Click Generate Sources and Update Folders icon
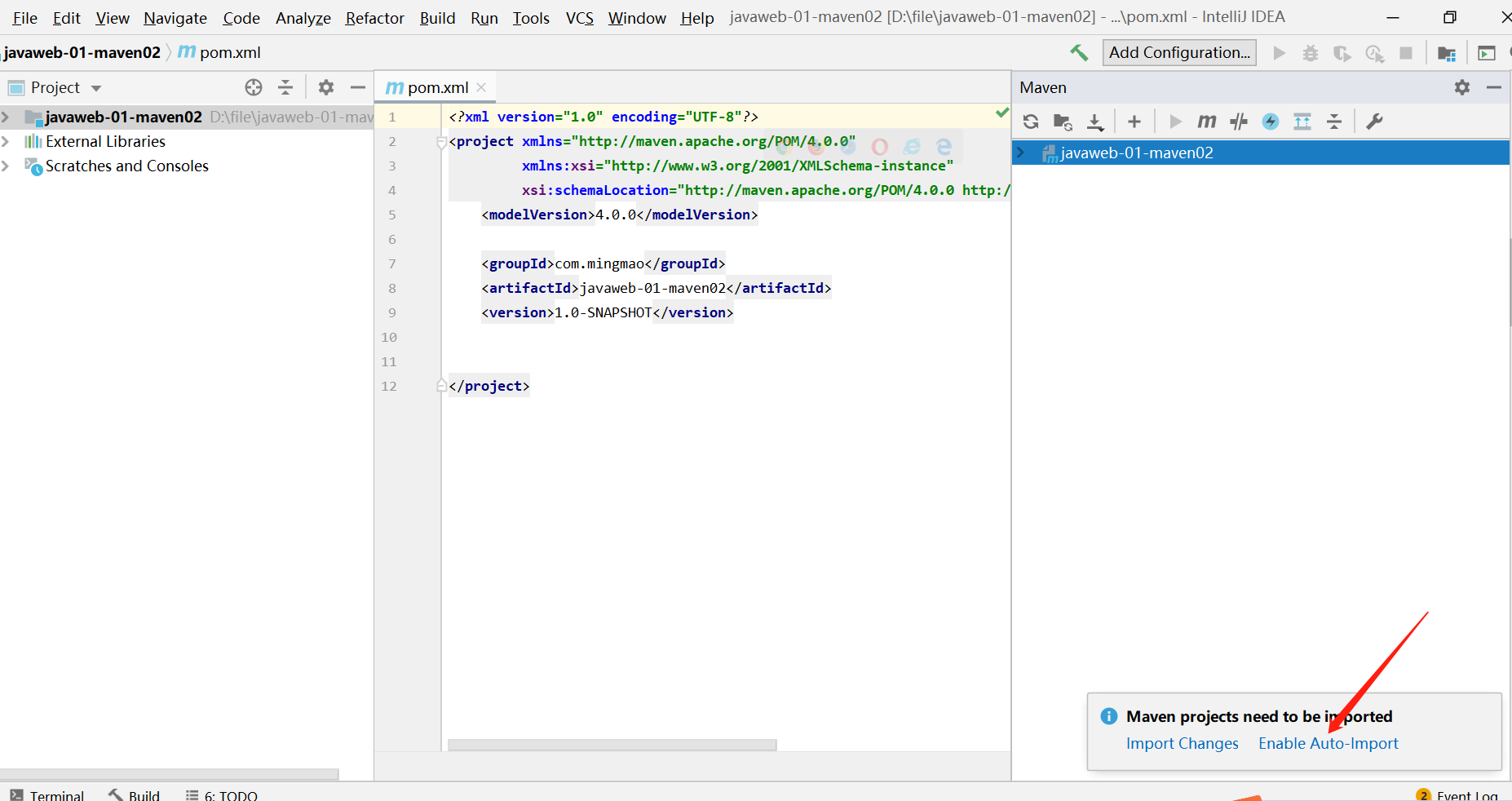The width and height of the screenshot is (1512, 801). pos(1063,122)
